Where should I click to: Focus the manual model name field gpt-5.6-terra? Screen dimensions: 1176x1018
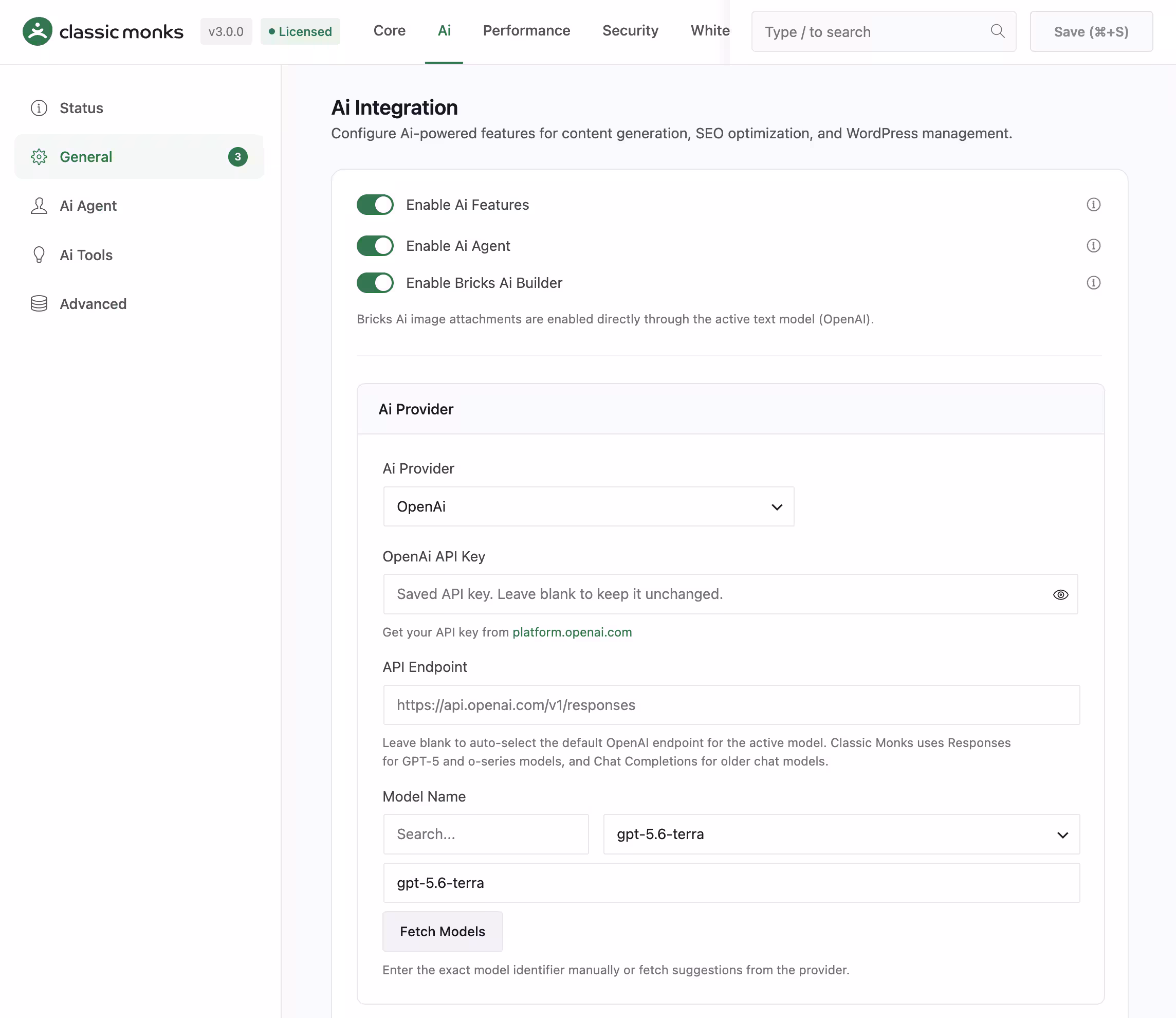pyautogui.click(x=731, y=882)
